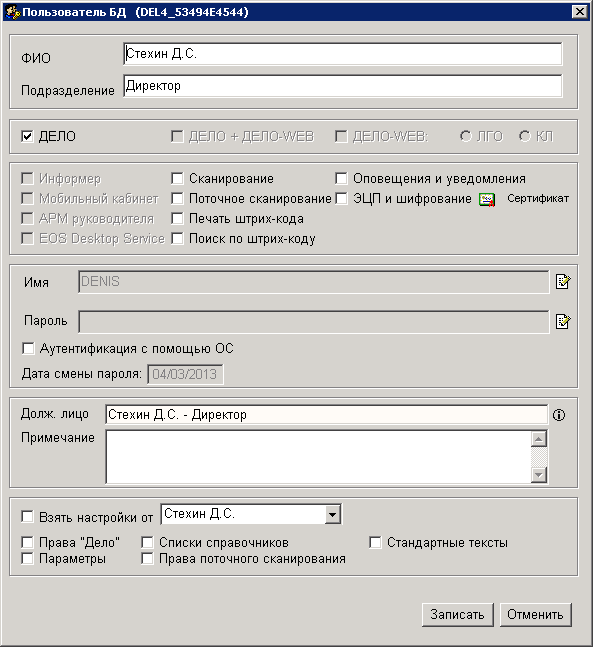Check the АРМ руководителя checkbox
The width and height of the screenshot is (593, 647).
coord(27,218)
